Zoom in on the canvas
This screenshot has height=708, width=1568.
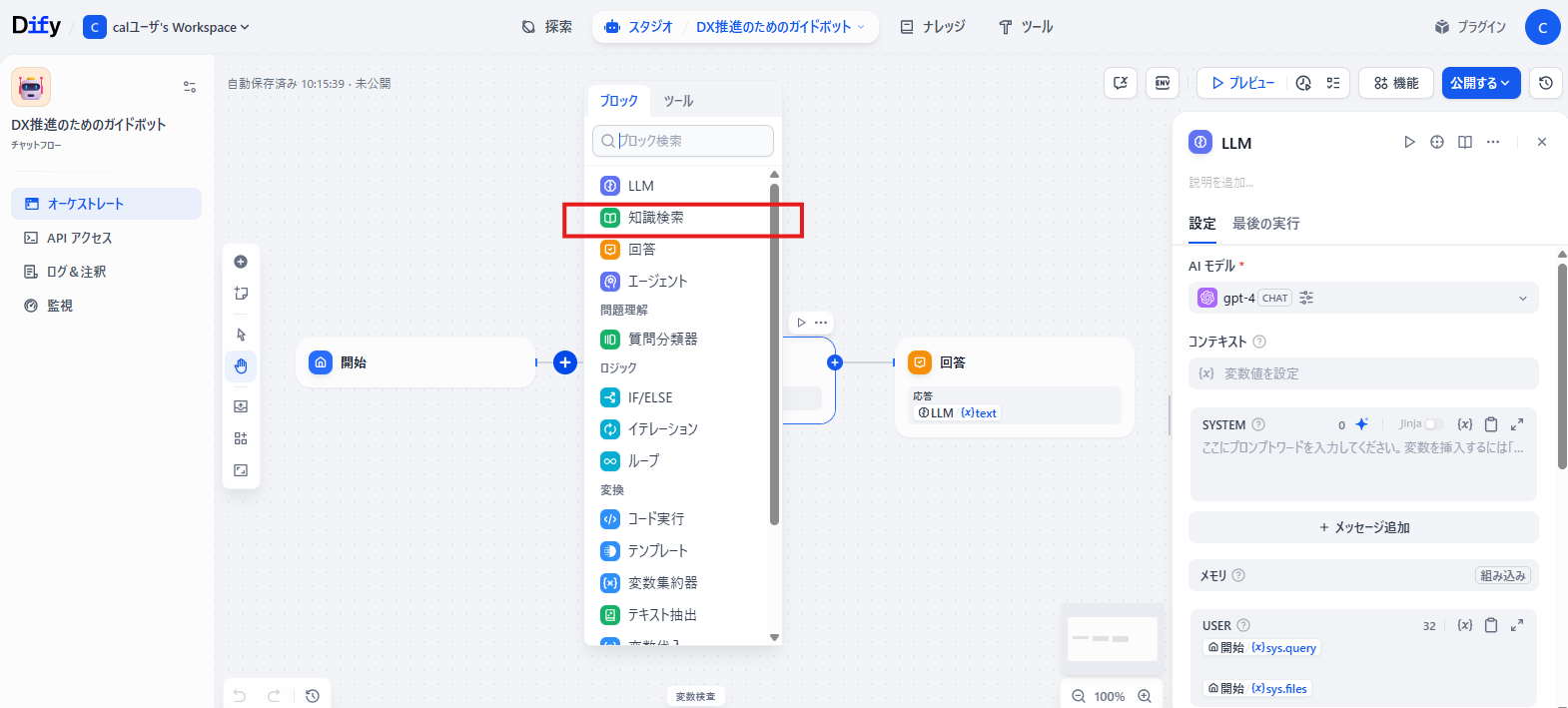(x=1145, y=696)
